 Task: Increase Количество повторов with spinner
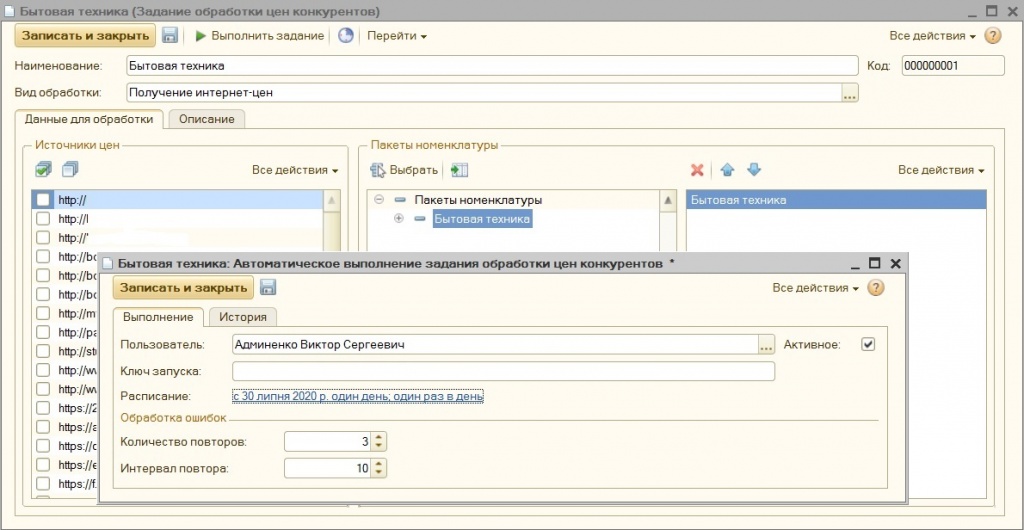point(379,438)
